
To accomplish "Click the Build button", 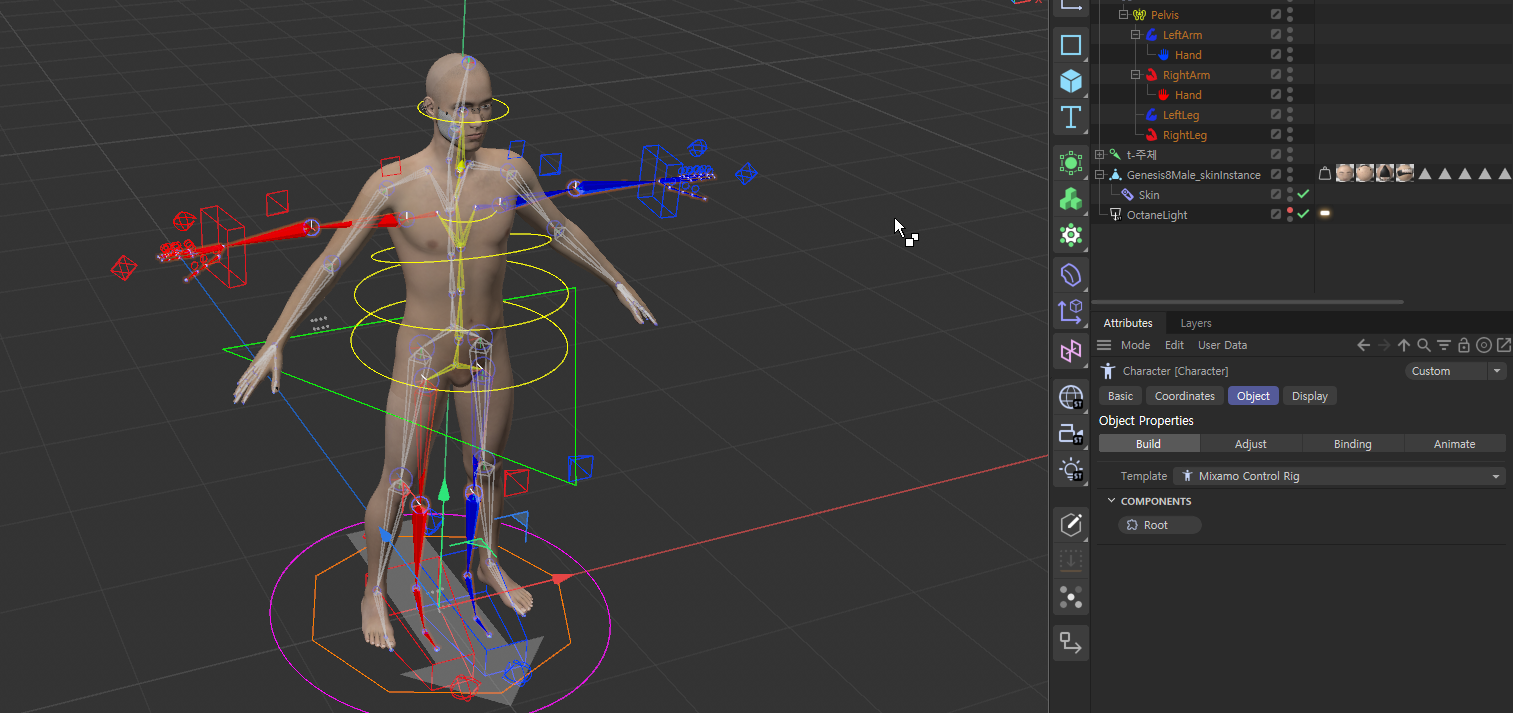I will pos(1149,444).
